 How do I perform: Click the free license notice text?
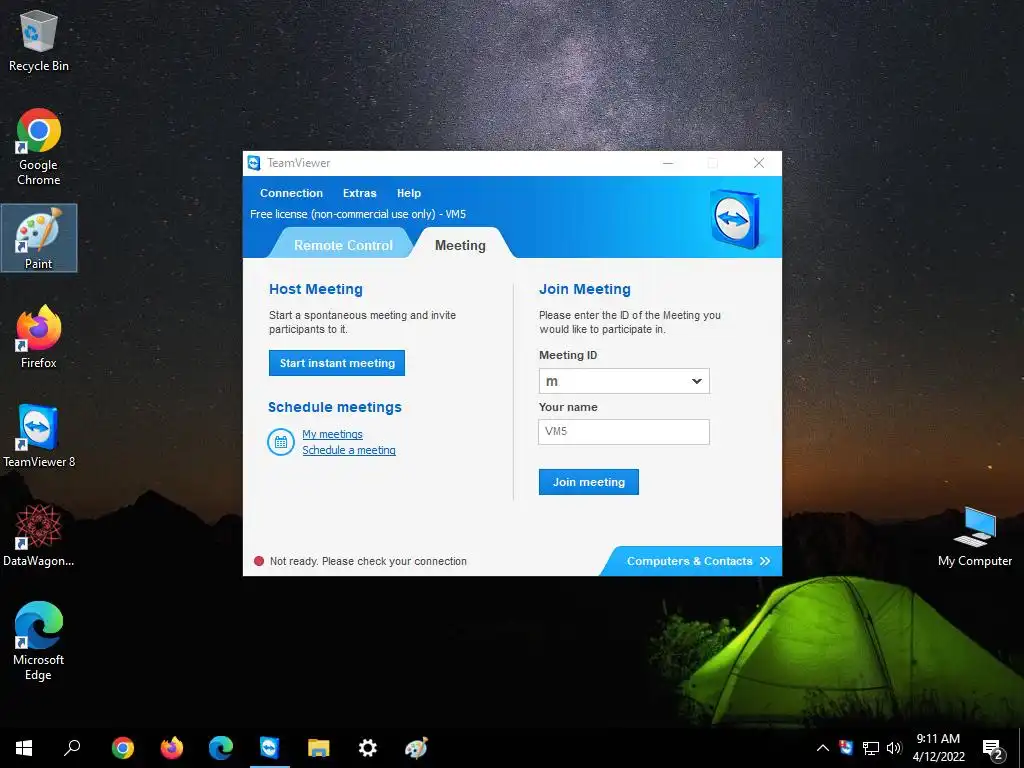pos(358,214)
